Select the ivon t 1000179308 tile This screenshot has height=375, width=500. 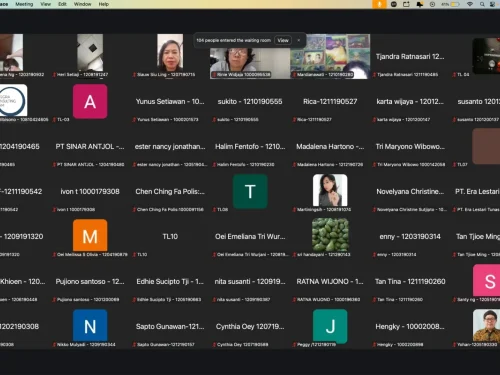90,191
